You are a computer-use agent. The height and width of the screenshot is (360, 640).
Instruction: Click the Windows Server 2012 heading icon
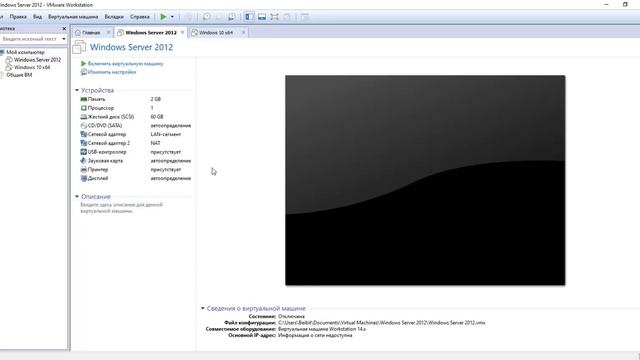(79, 47)
